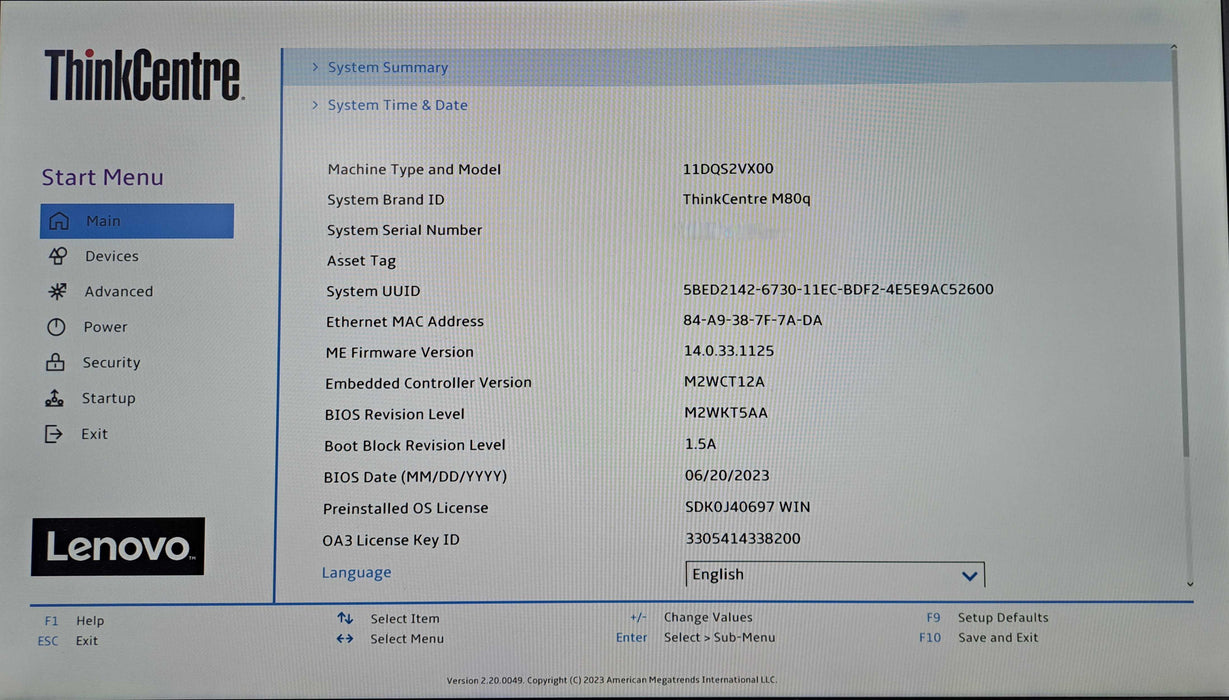Image resolution: width=1229 pixels, height=700 pixels.
Task: Open the English language dropdown
Action: click(x=835, y=574)
